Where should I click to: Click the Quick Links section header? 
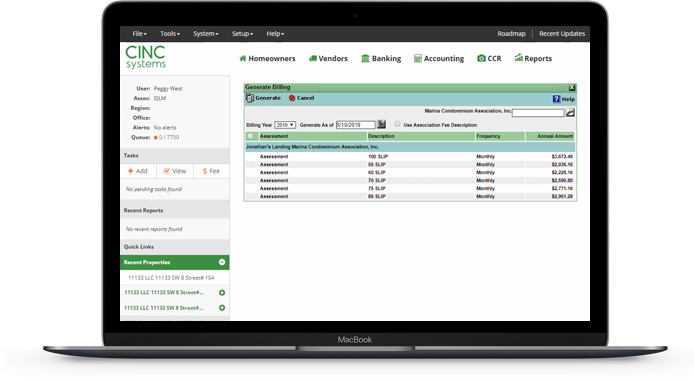(x=174, y=247)
